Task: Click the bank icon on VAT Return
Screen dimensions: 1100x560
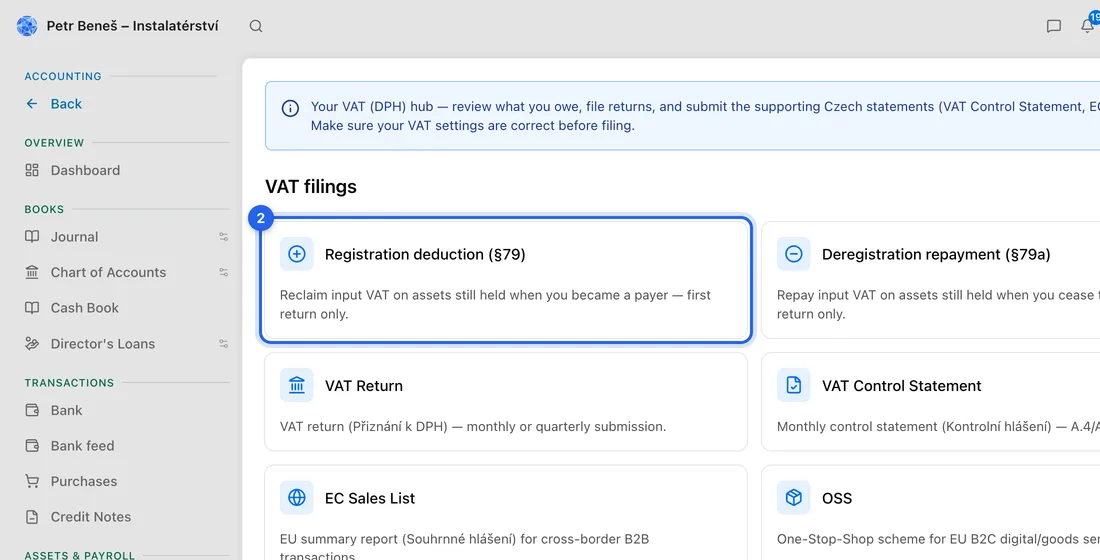Action: (297, 385)
